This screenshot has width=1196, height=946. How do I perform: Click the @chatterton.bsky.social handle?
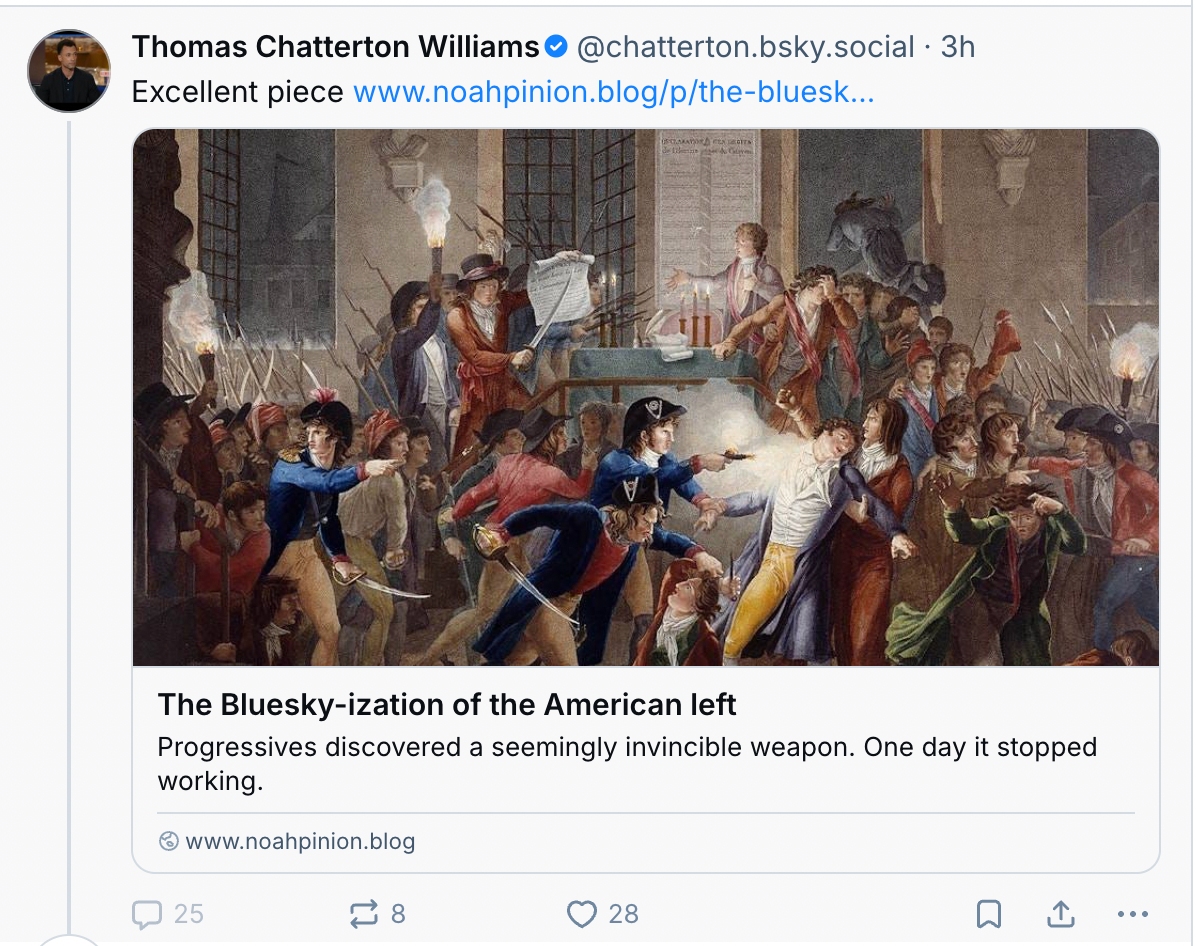click(x=745, y=47)
